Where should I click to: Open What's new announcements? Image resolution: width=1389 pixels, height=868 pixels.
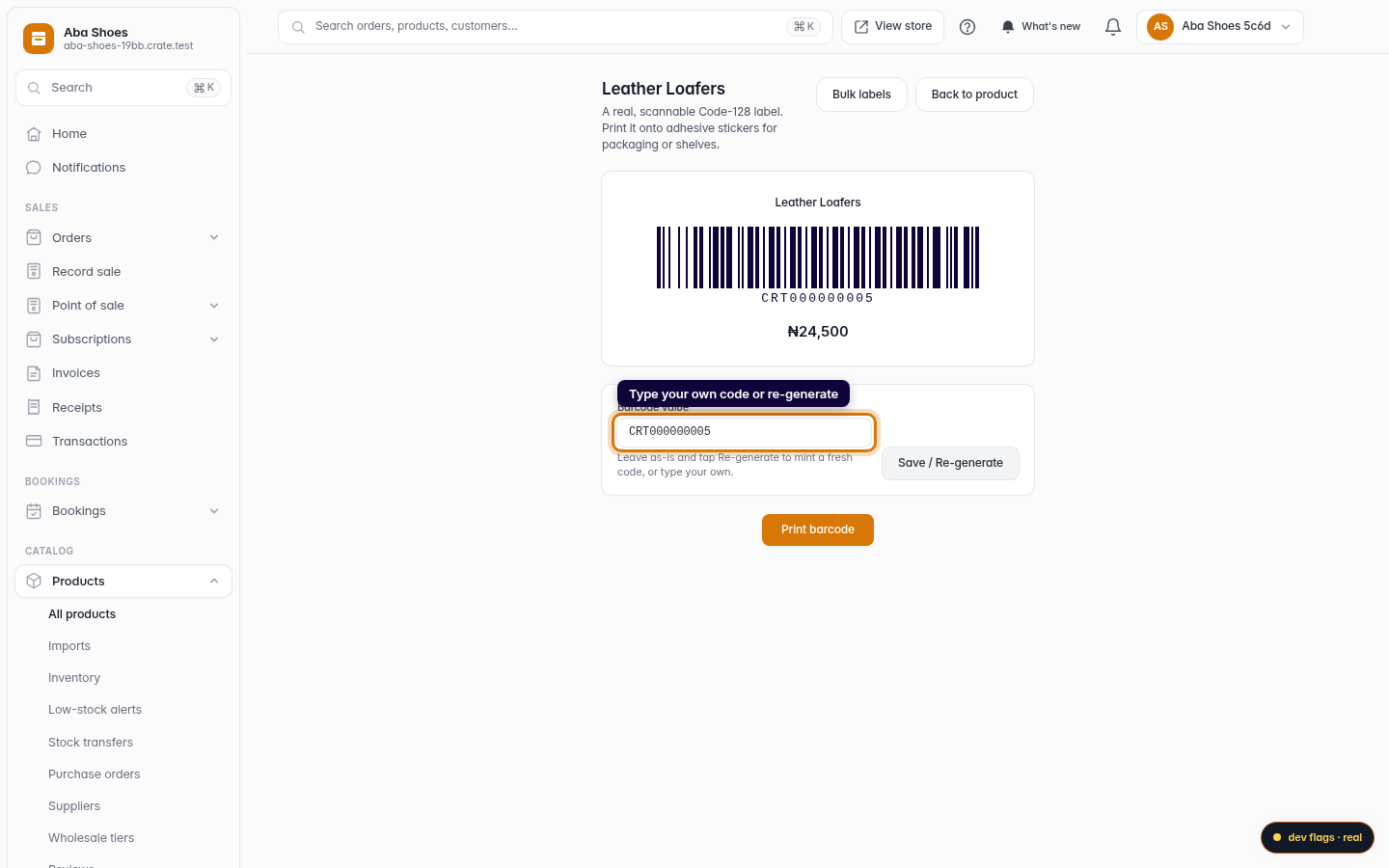(x=1041, y=27)
